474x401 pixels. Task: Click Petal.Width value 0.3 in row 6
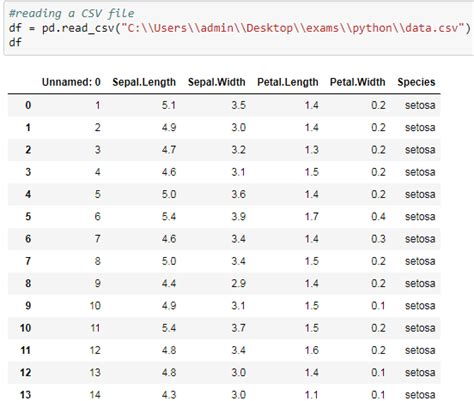[x=378, y=239]
